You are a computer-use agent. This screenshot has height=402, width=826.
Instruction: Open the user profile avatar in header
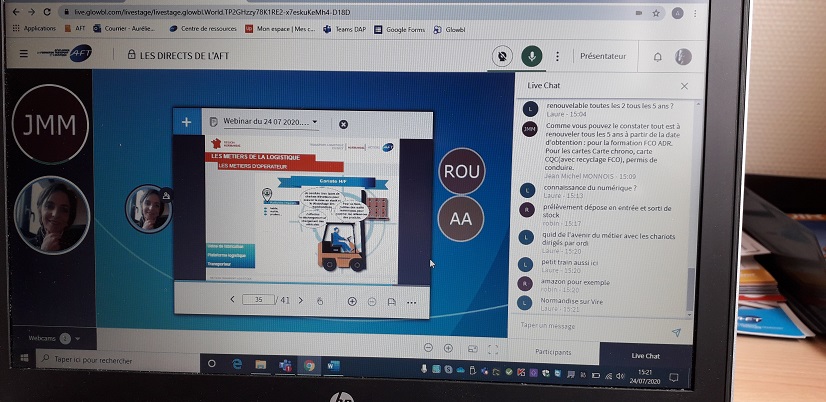683,57
